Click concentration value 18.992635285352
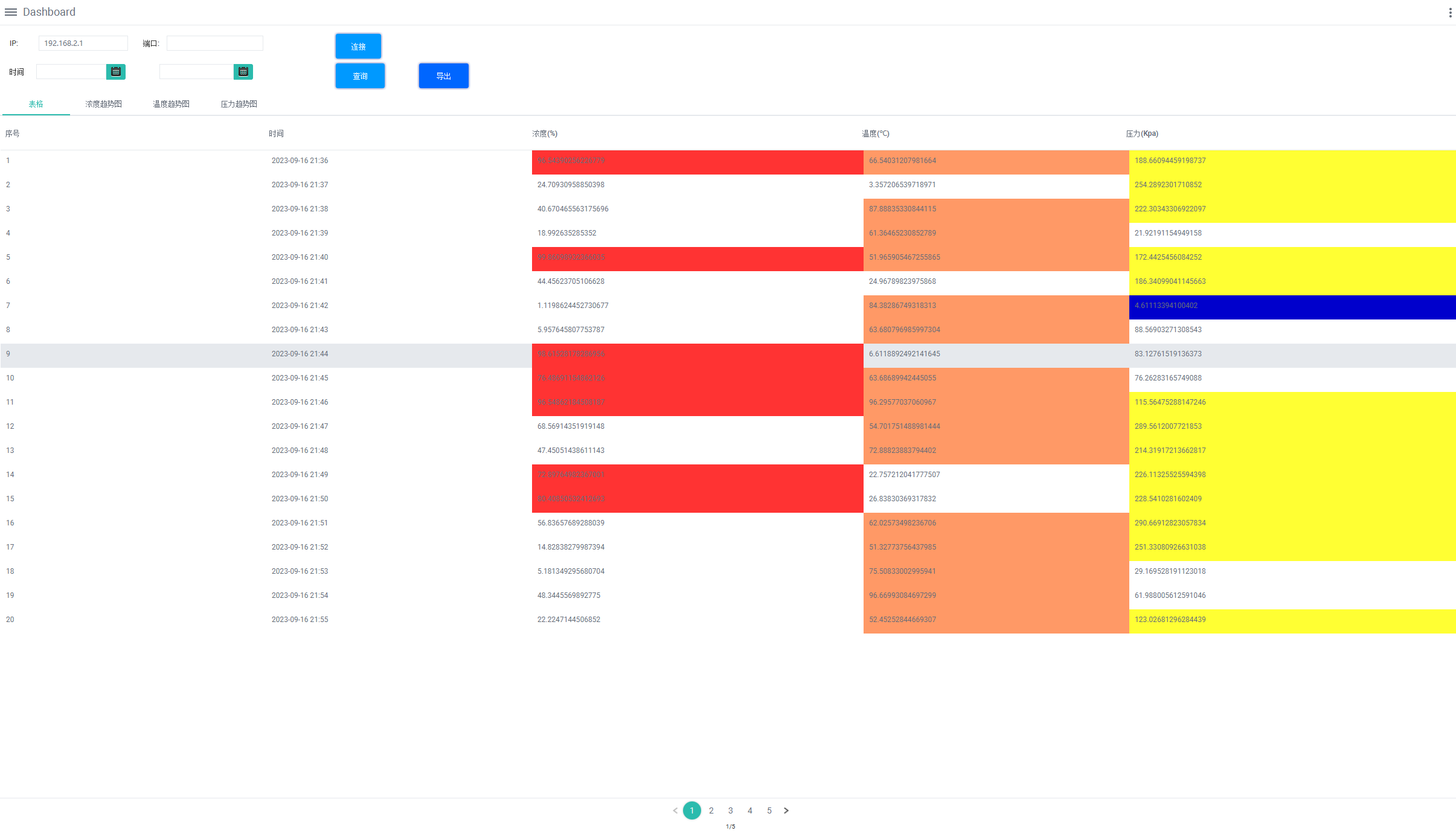This screenshot has width=1456, height=831. tap(566, 233)
